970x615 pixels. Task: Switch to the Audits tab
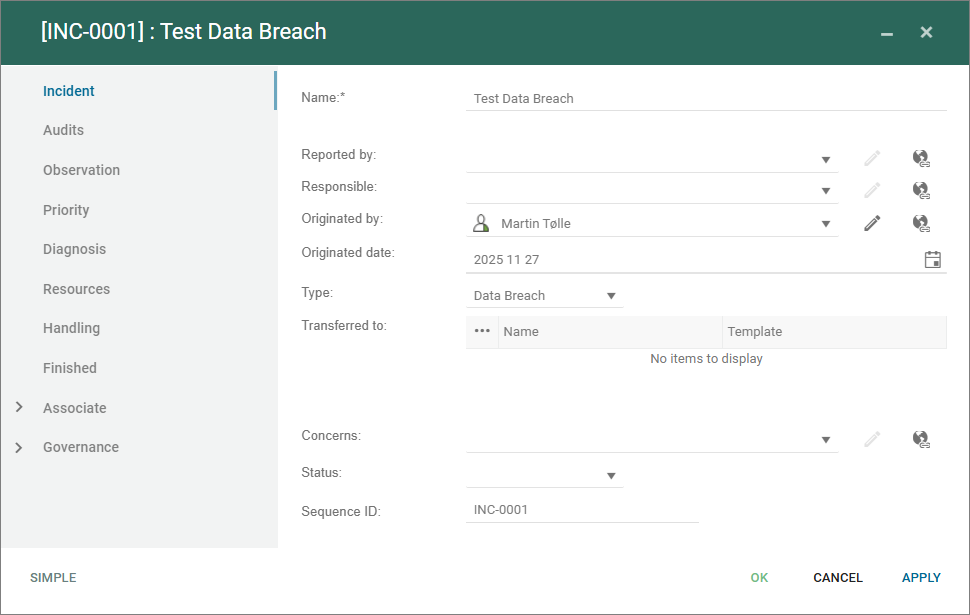(x=63, y=130)
